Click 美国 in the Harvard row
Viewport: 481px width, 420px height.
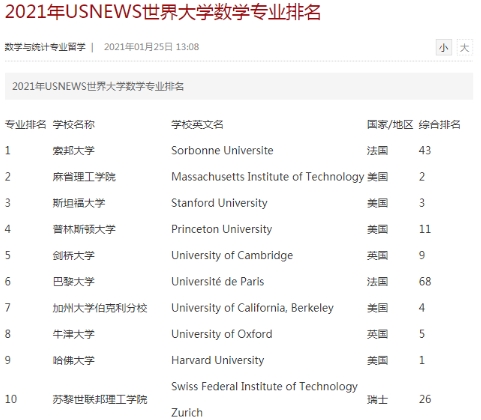pos(378,360)
